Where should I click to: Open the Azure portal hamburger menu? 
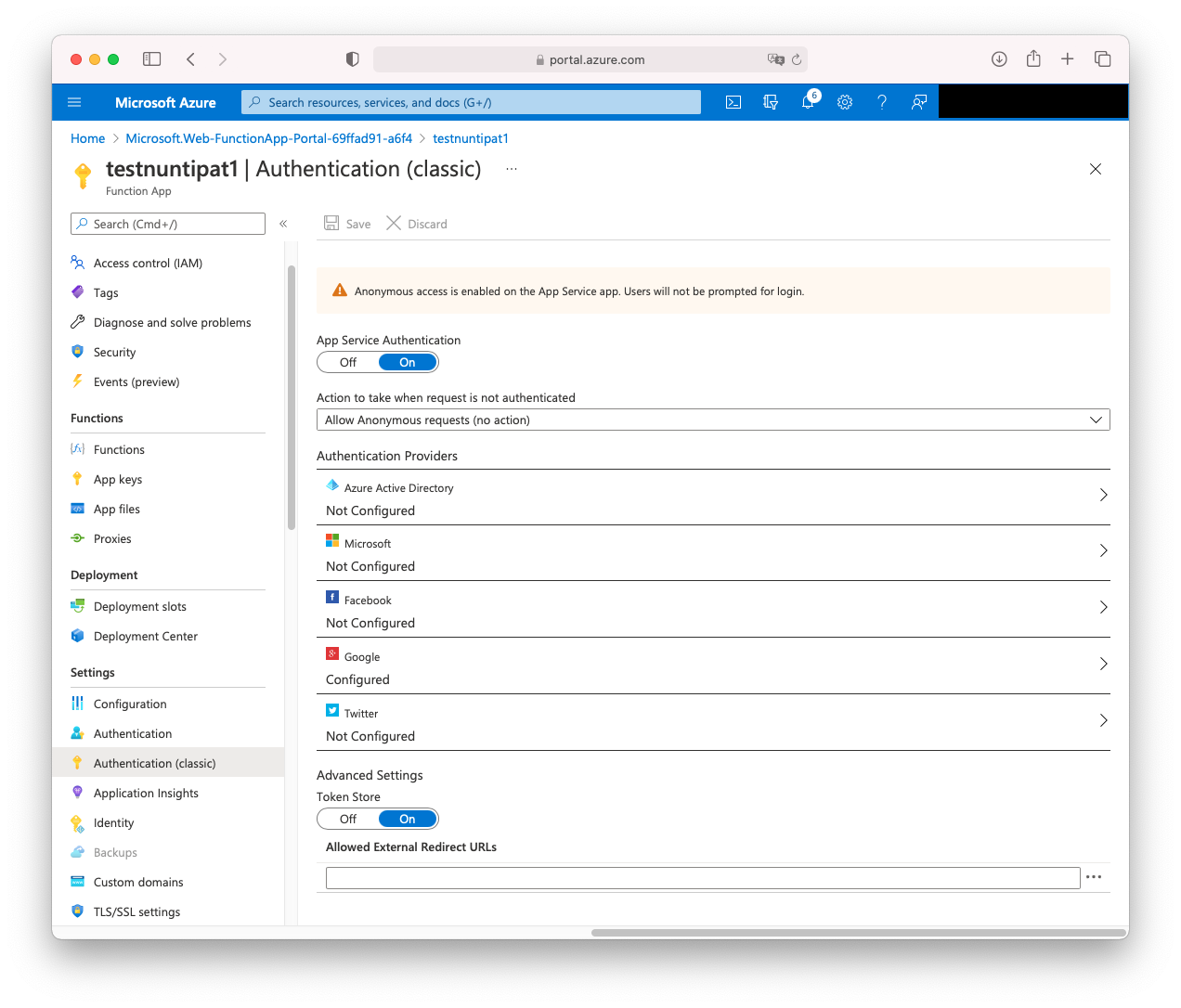(x=74, y=102)
